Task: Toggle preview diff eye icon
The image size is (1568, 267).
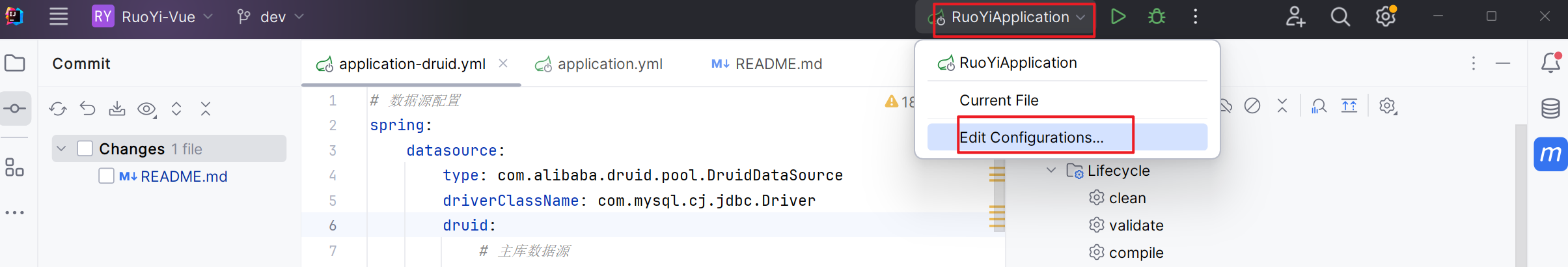Action: pyautogui.click(x=146, y=109)
